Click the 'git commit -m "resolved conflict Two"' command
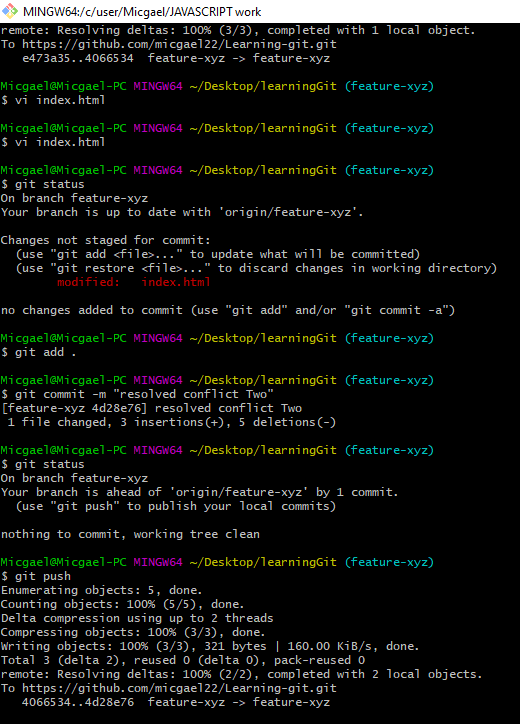 click(137, 394)
